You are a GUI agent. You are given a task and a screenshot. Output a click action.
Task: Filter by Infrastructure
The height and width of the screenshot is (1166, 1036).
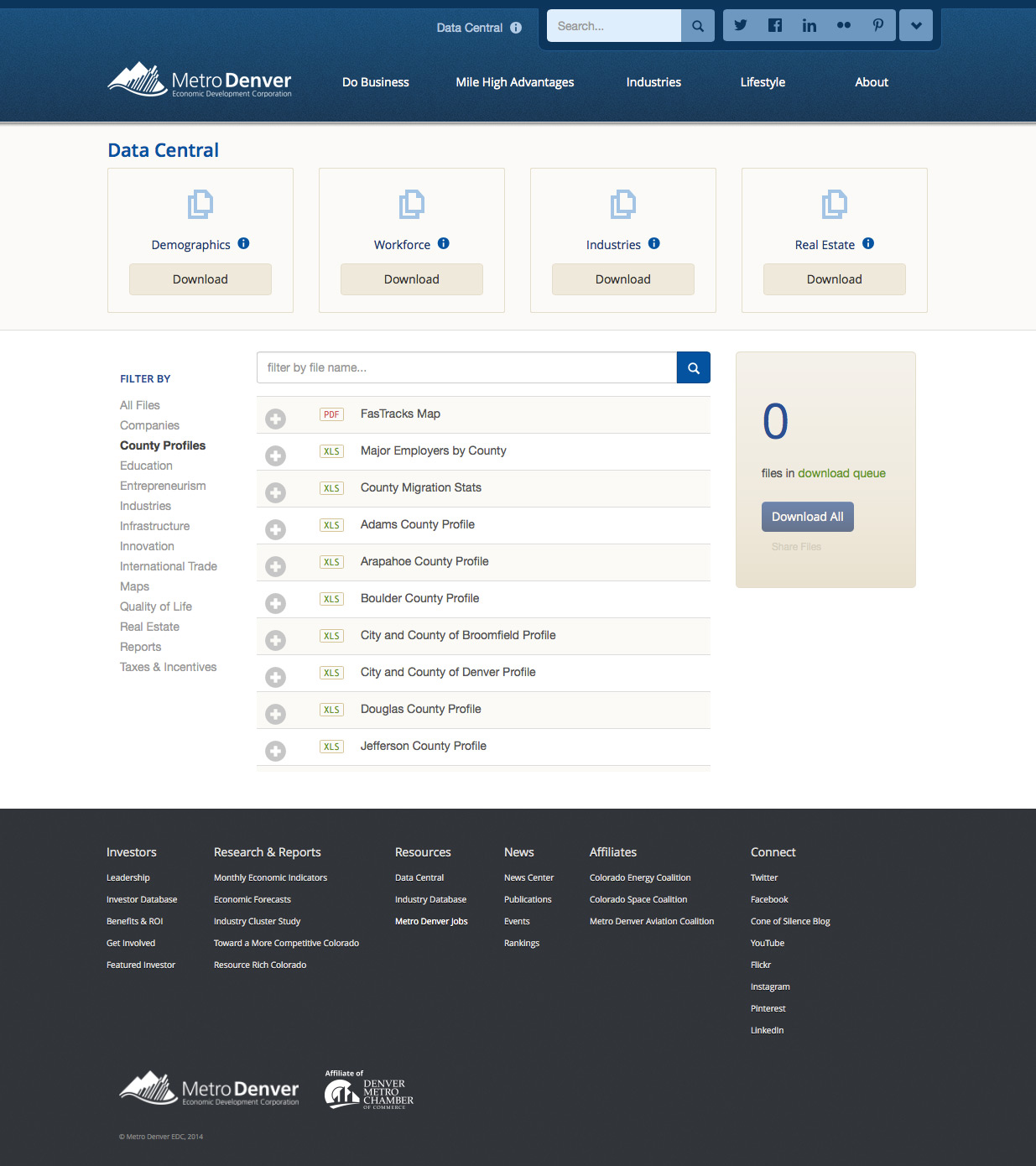(x=155, y=526)
